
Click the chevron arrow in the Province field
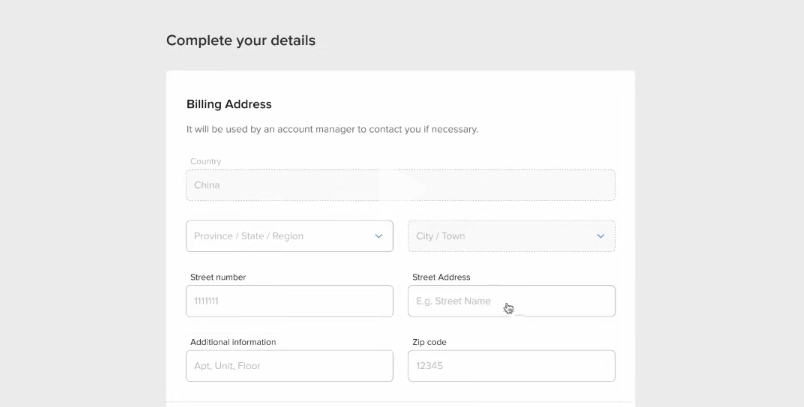378,236
